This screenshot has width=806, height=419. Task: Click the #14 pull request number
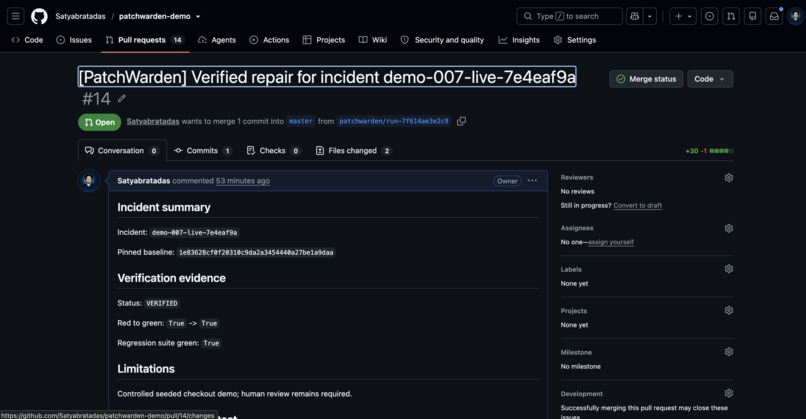click(96, 99)
